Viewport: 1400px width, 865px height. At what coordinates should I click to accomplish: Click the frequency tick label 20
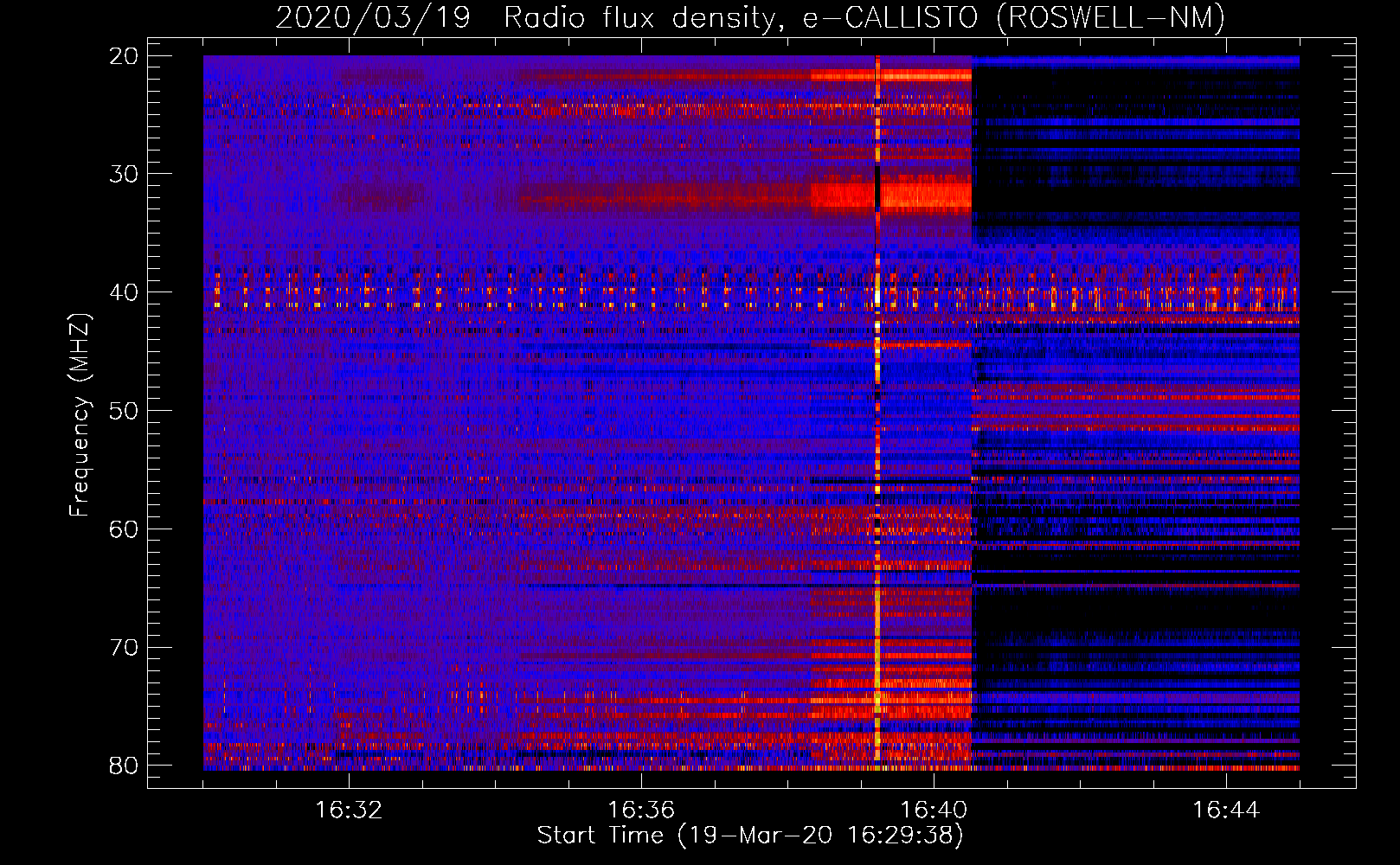click(125, 56)
